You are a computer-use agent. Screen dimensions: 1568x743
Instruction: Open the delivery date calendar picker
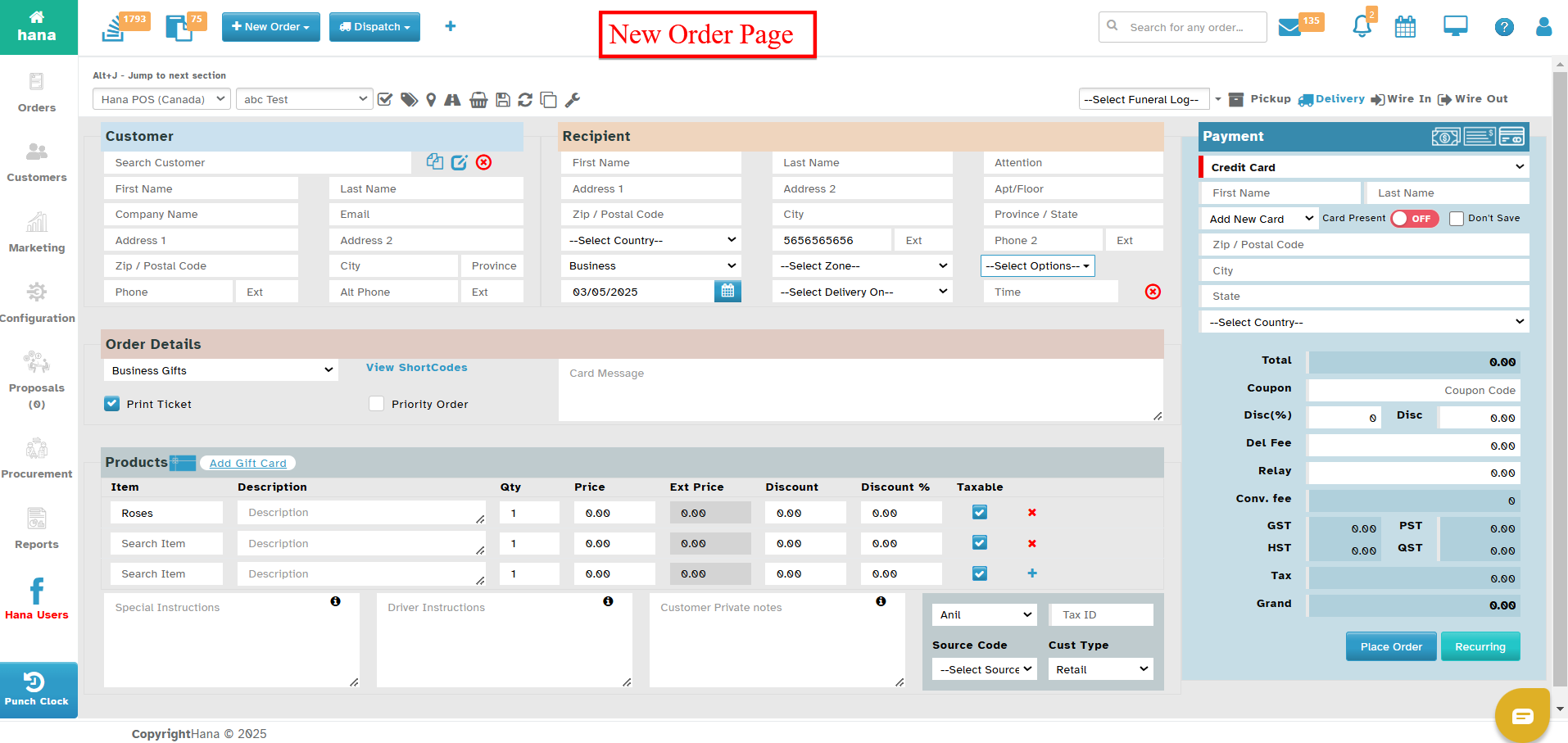tap(727, 291)
